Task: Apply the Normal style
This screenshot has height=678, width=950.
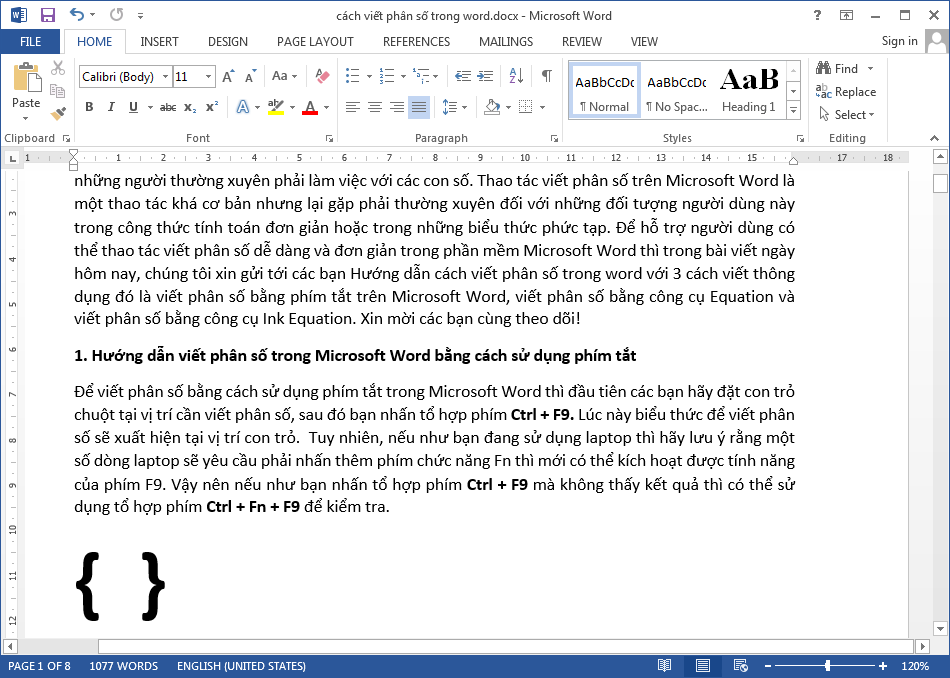Action: coord(604,91)
